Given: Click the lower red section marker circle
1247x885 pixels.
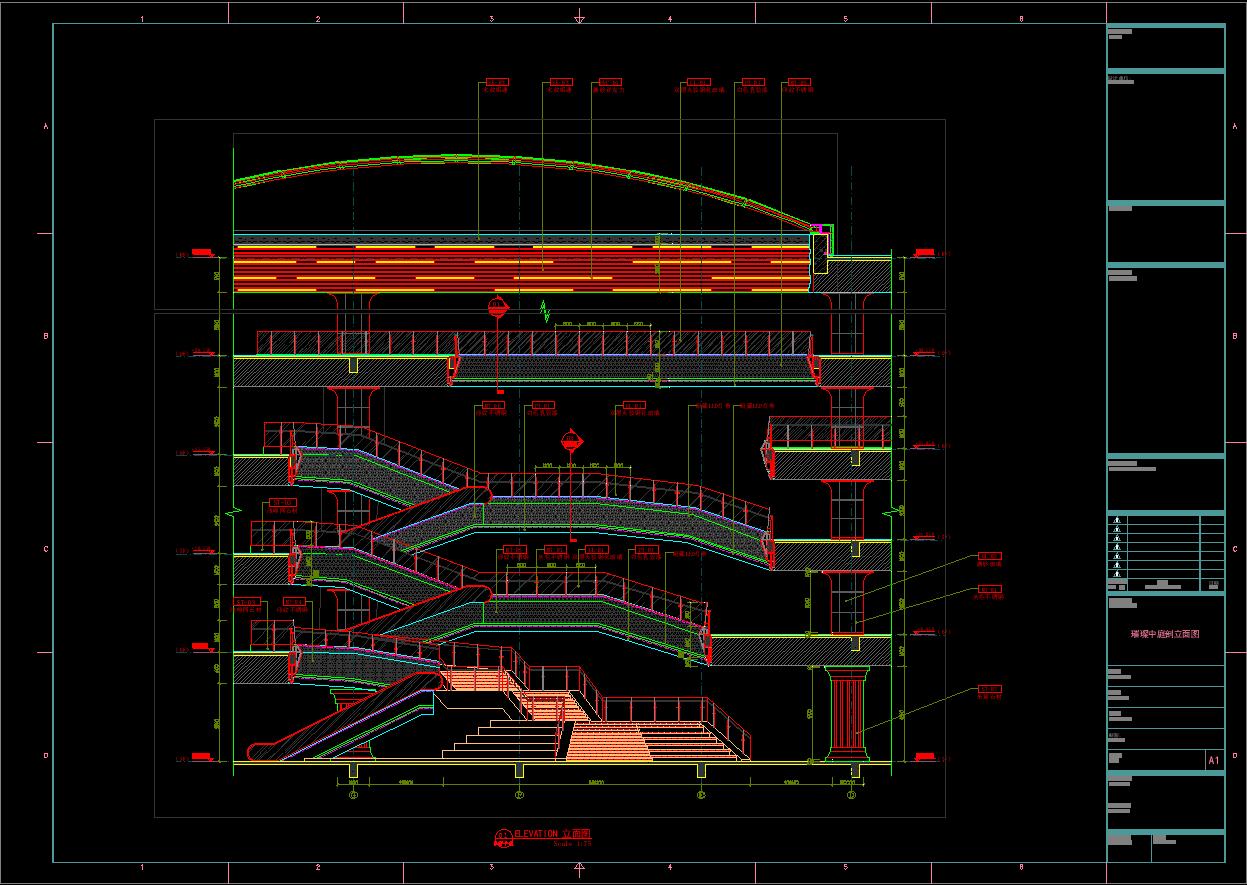Looking at the screenshot, I should pos(571,440).
